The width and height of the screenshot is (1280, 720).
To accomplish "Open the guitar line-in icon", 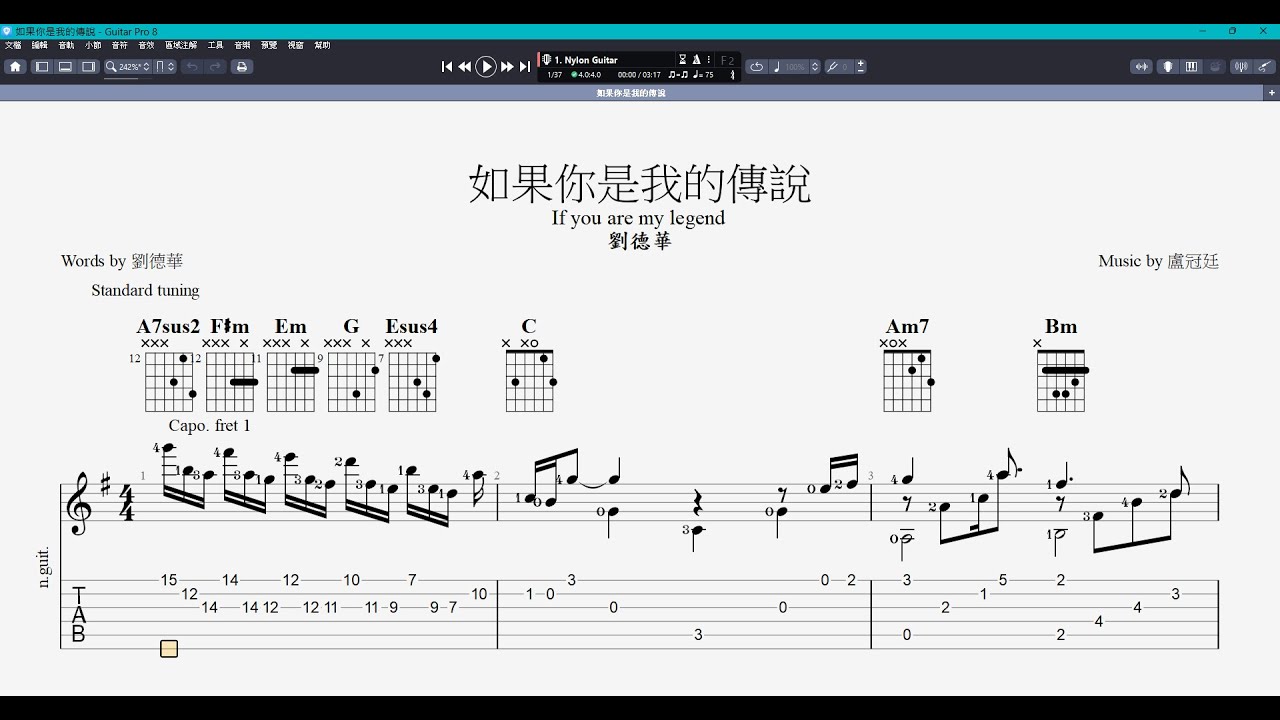I will pyautogui.click(x=1265, y=67).
